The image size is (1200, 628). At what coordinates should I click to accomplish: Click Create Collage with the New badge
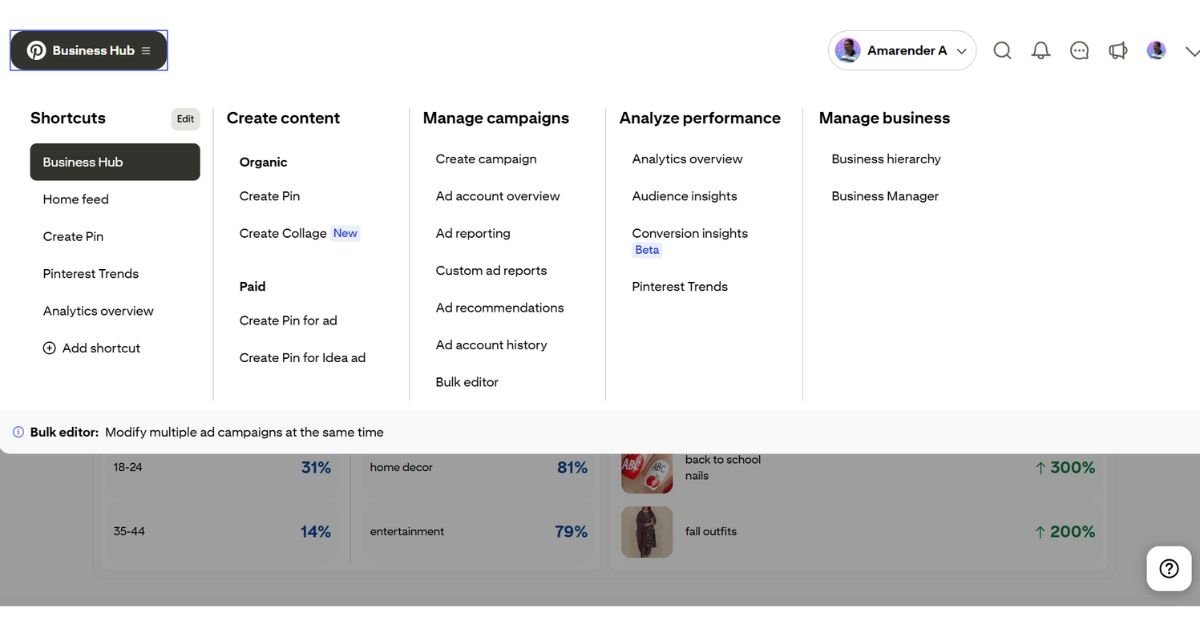[x=283, y=232]
